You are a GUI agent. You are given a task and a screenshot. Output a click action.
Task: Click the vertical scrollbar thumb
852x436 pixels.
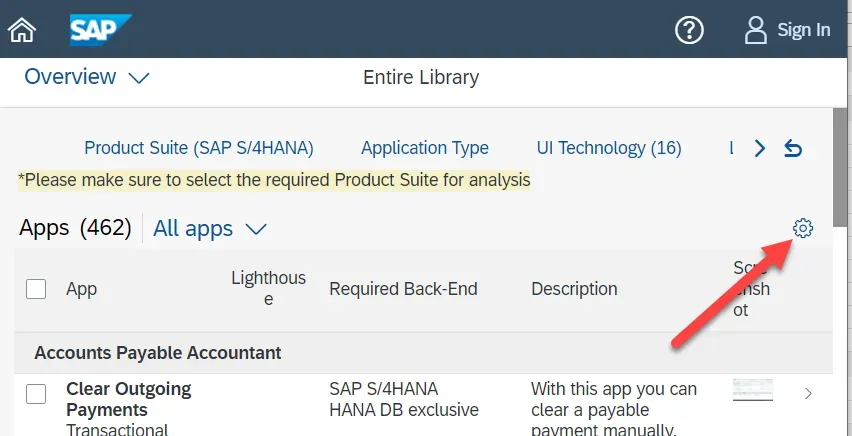[x=842, y=160]
